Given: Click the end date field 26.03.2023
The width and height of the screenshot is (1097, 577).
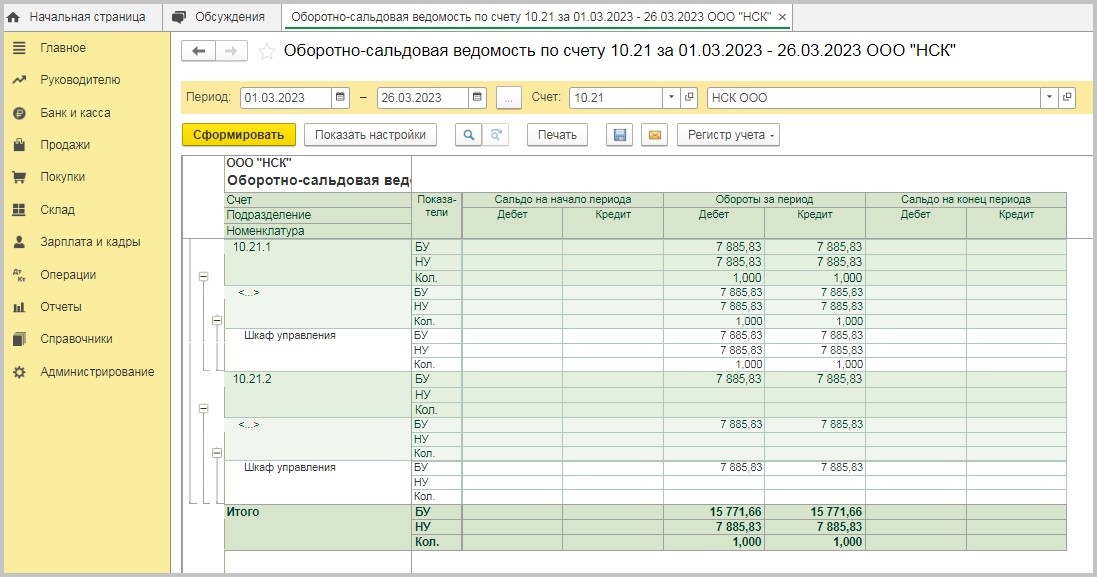Looking at the screenshot, I should (x=423, y=97).
